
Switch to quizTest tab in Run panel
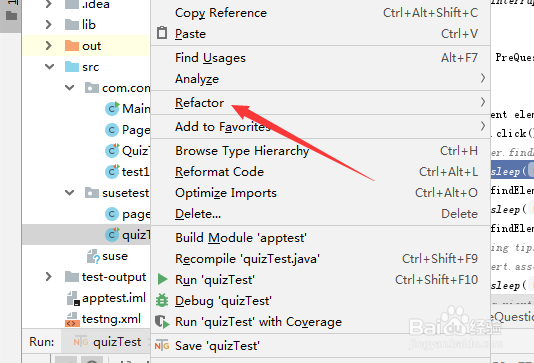click(107, 342)
